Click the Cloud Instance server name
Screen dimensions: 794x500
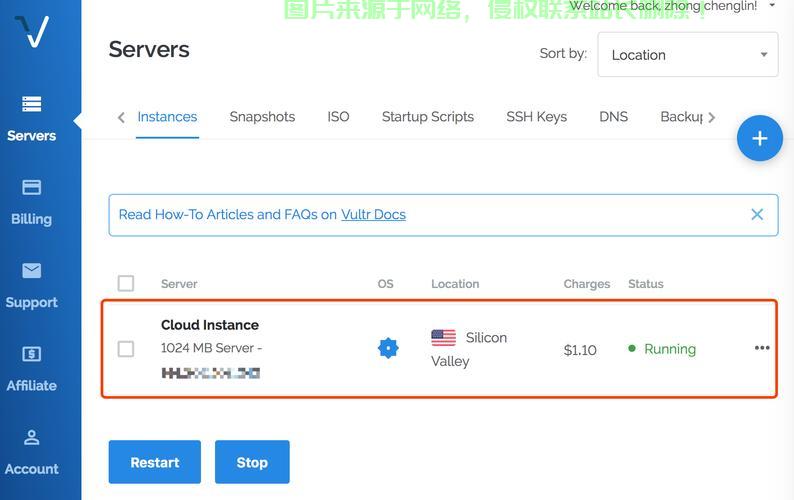pos(210,325)
